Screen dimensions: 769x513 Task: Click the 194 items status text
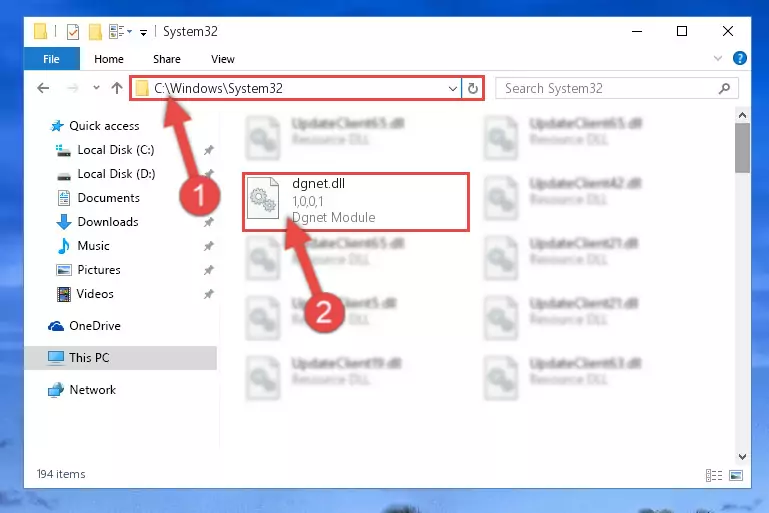tap(61, 474)
